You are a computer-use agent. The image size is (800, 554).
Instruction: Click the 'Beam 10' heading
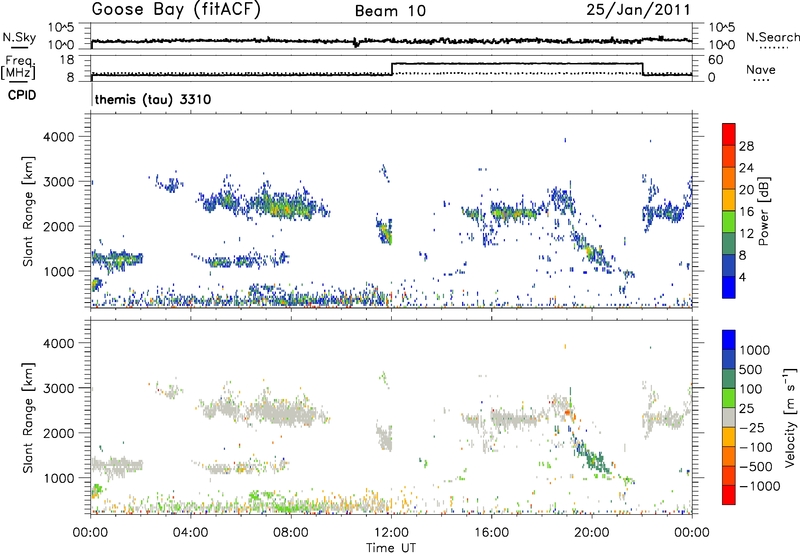pyautogui.click(x=390, y=11)
